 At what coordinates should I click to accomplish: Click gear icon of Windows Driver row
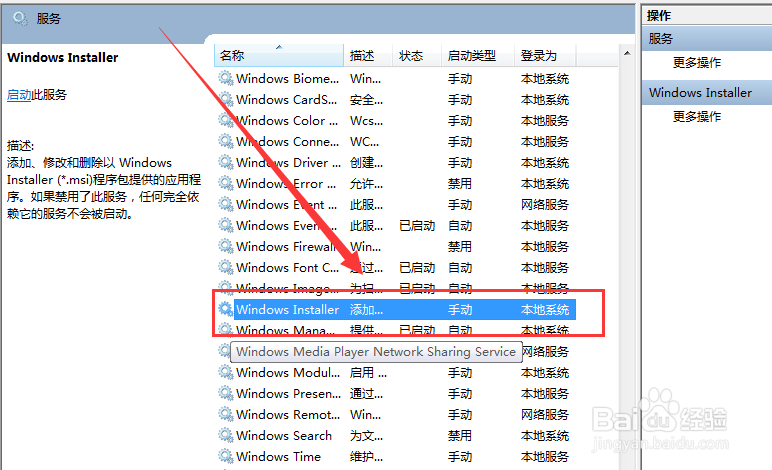[x=226, y=162]
